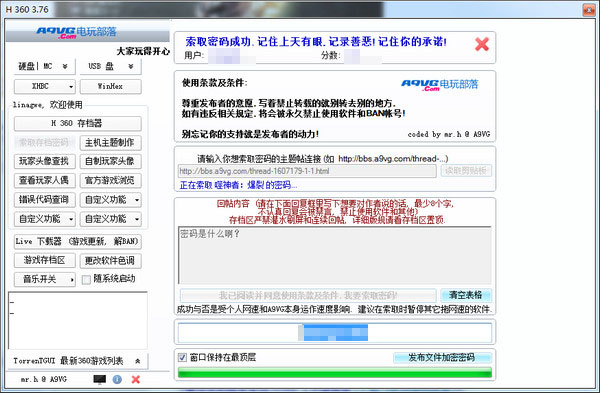Click 清空表格 button
This screenshot has height=393, width=600.
tap(466, 295)
